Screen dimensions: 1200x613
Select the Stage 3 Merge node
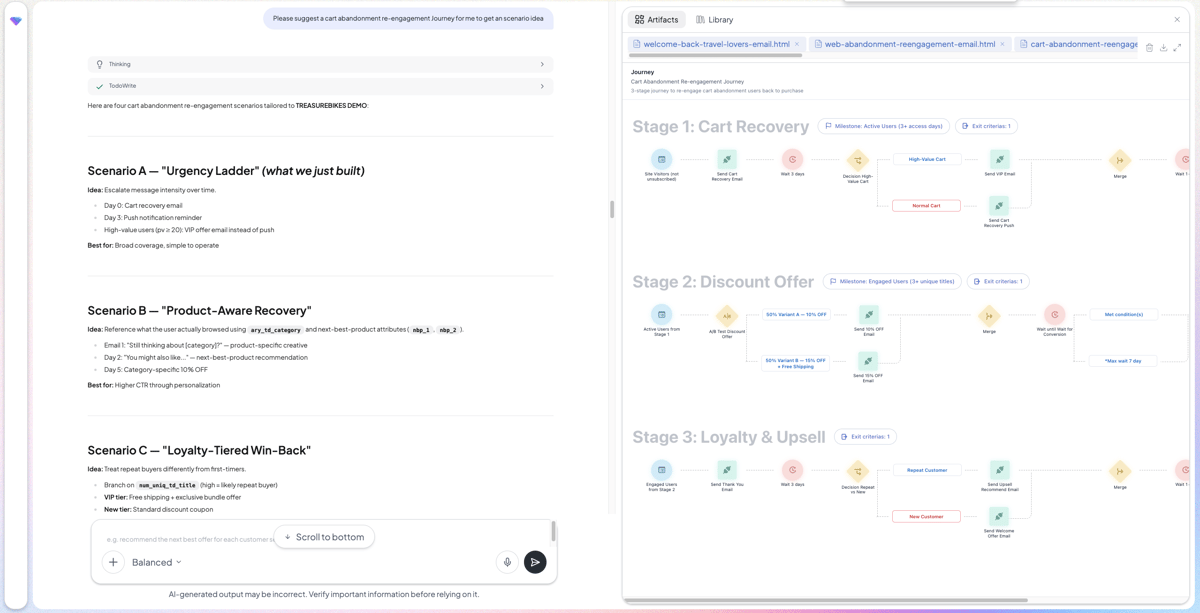pyautogui.click(x=1120, y=471)
